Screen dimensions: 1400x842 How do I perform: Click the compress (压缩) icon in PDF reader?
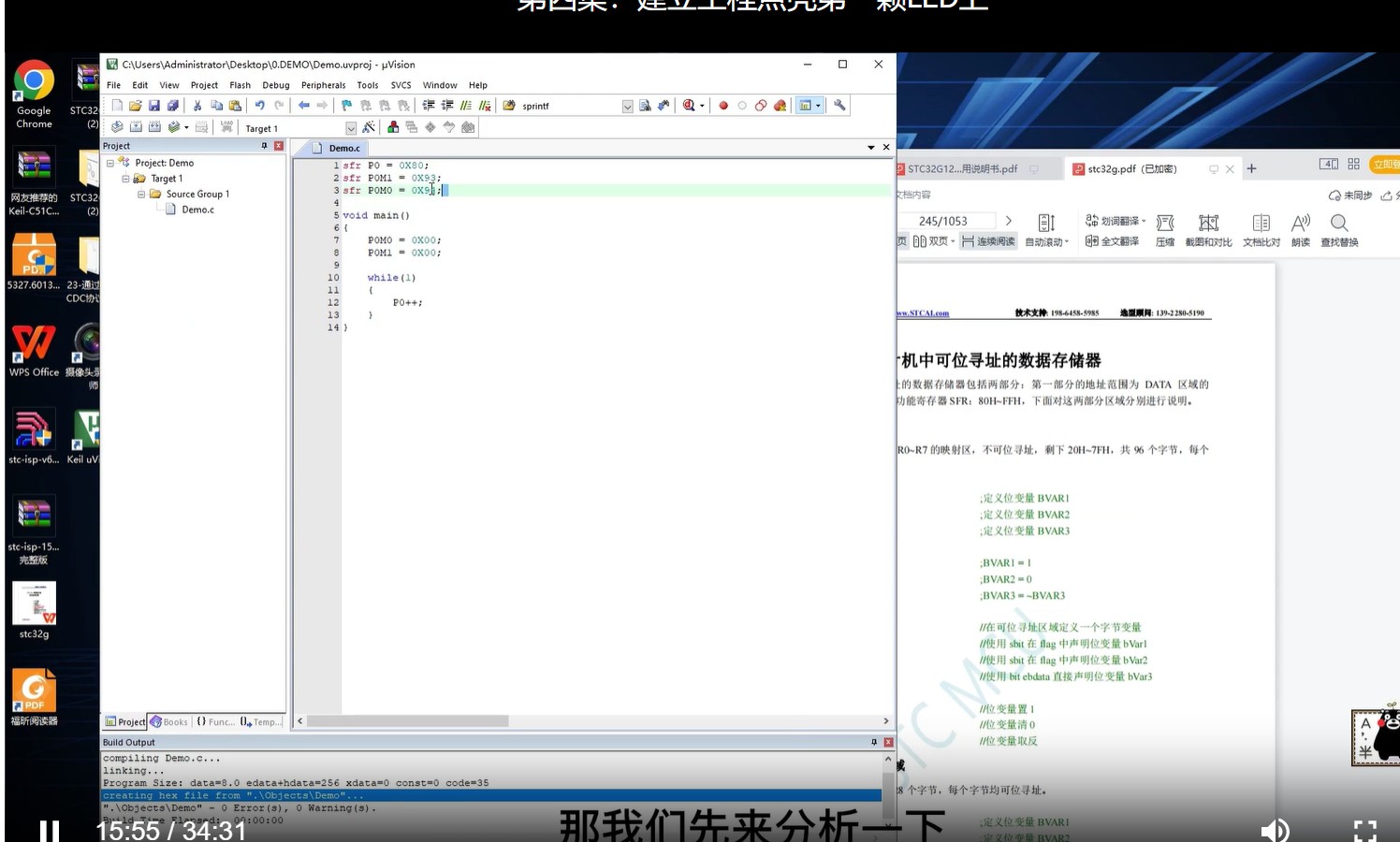1165,229
